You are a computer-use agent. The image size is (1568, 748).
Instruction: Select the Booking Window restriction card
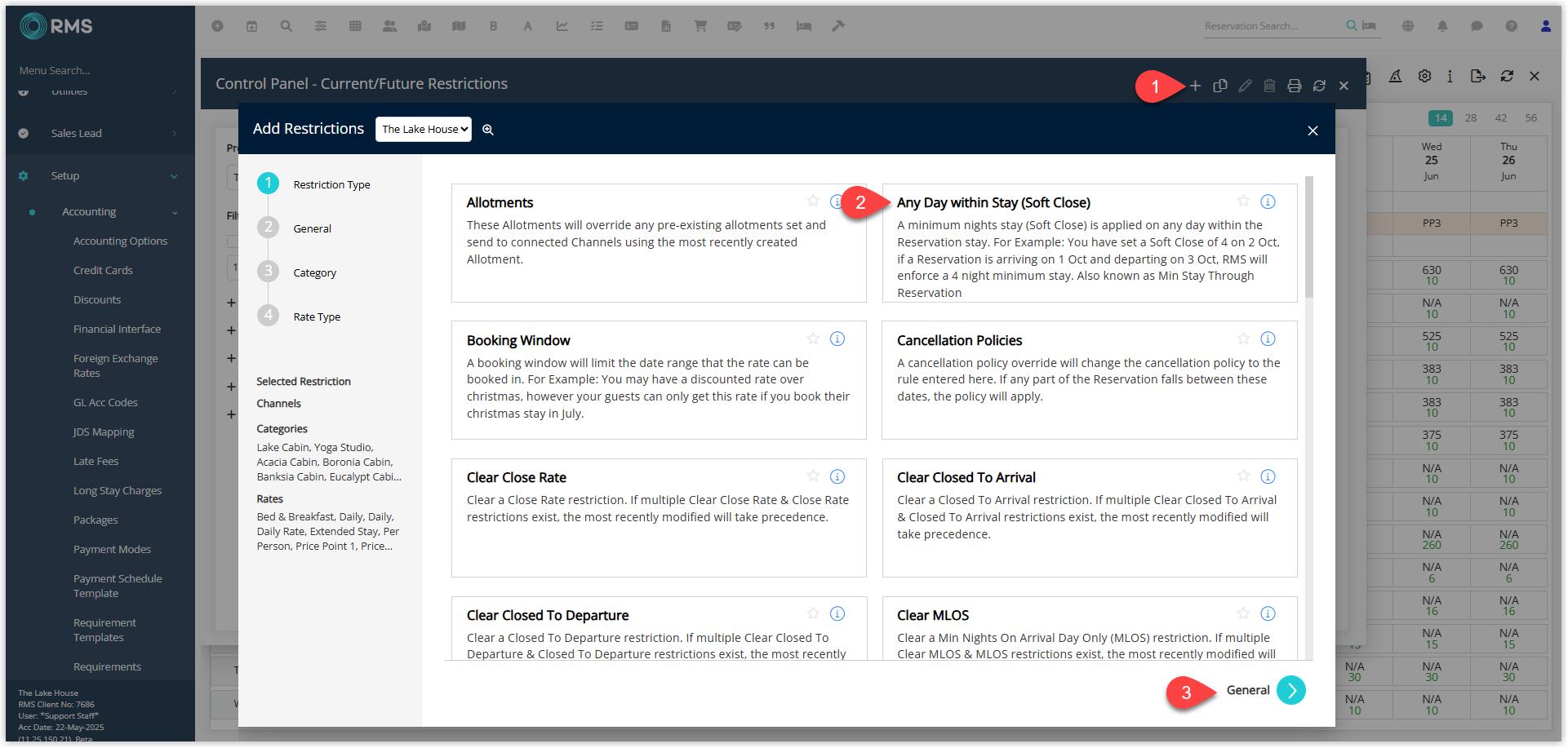659,380
